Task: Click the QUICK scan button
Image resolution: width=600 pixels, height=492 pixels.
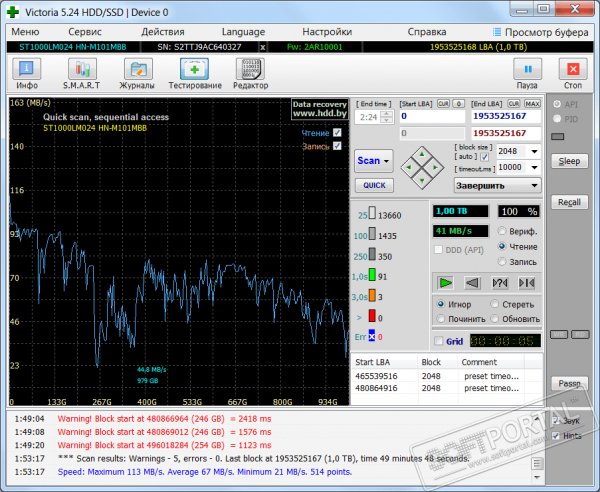Action: tap(374, 186)
